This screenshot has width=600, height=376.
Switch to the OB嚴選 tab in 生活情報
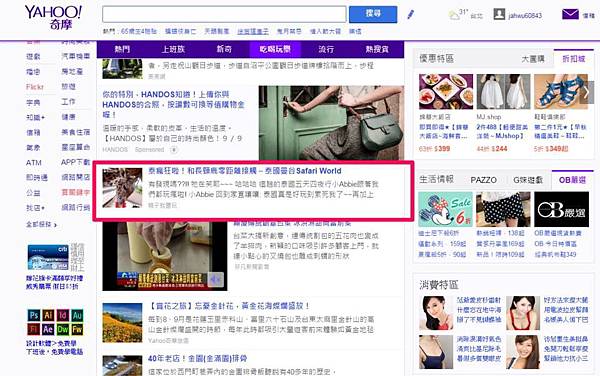click(x=572, y=180)
